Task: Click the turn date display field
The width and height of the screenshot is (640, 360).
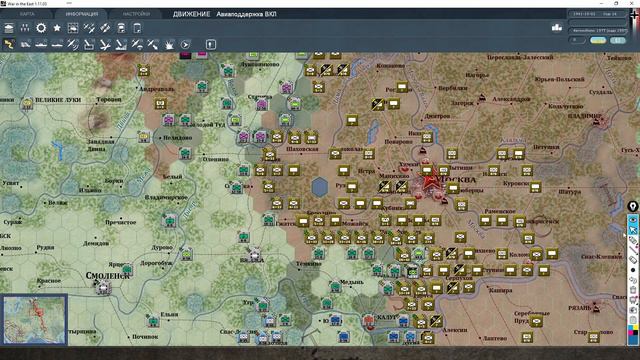Action: tap(597, 14)
